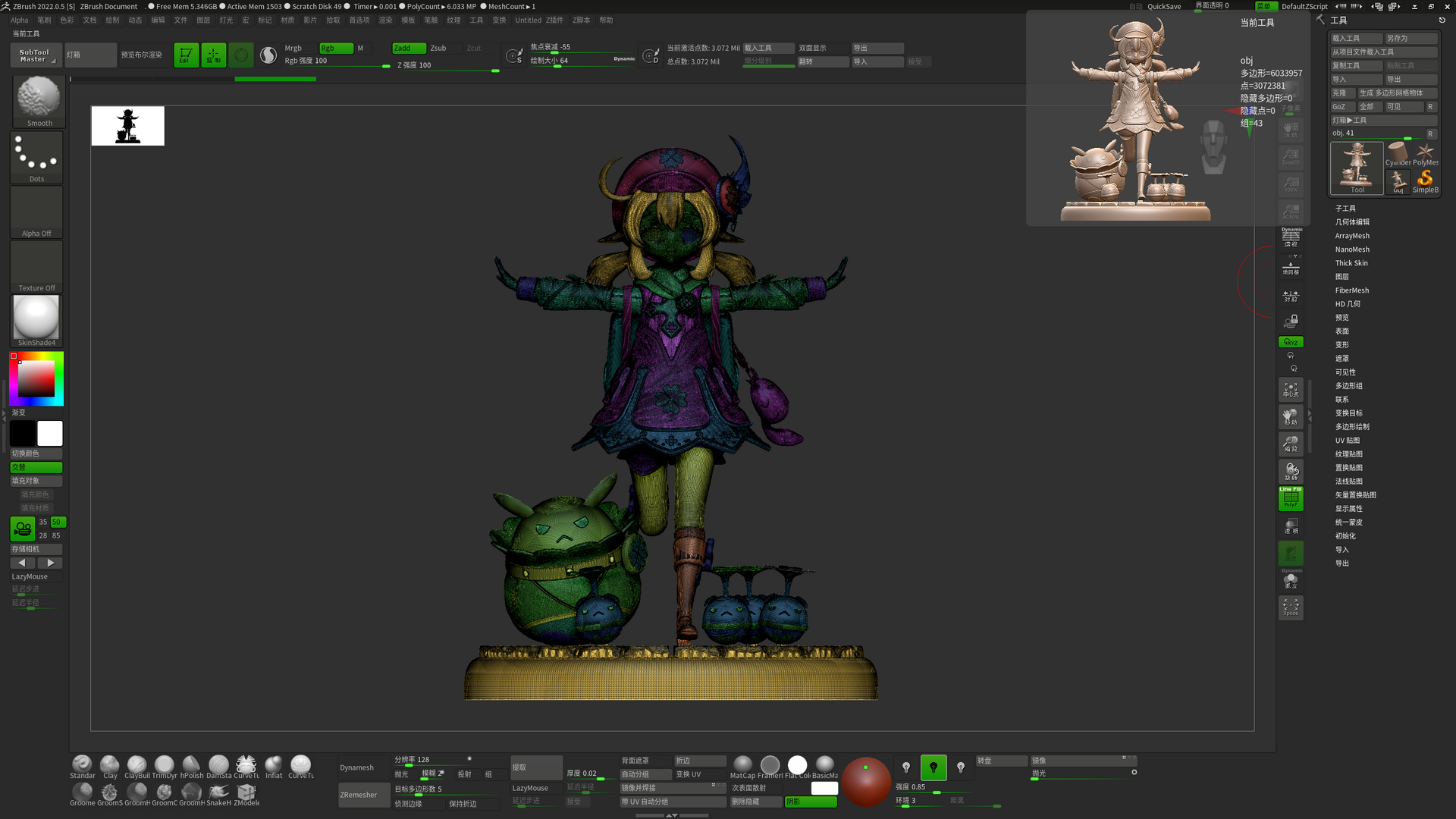Screen dimensions: 1456x819
Task: Click the QuickSave button
Action: point(1164,6)
